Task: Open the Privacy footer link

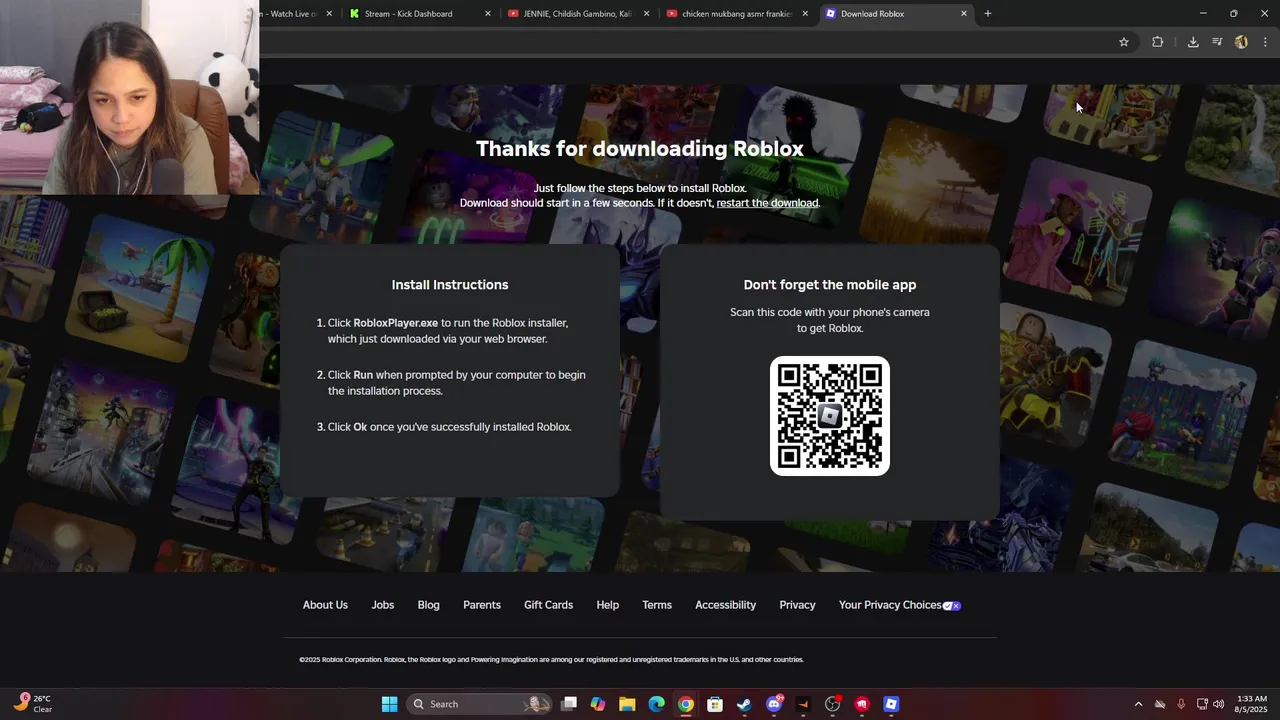Action: tap(797, 605)
